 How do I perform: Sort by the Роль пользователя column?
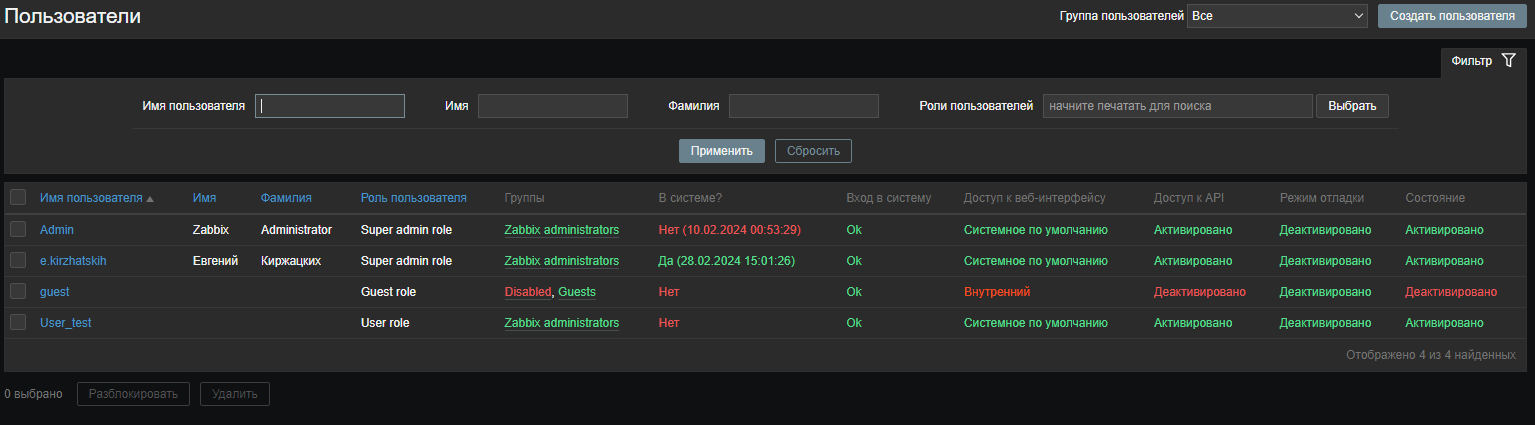(413, 198)
